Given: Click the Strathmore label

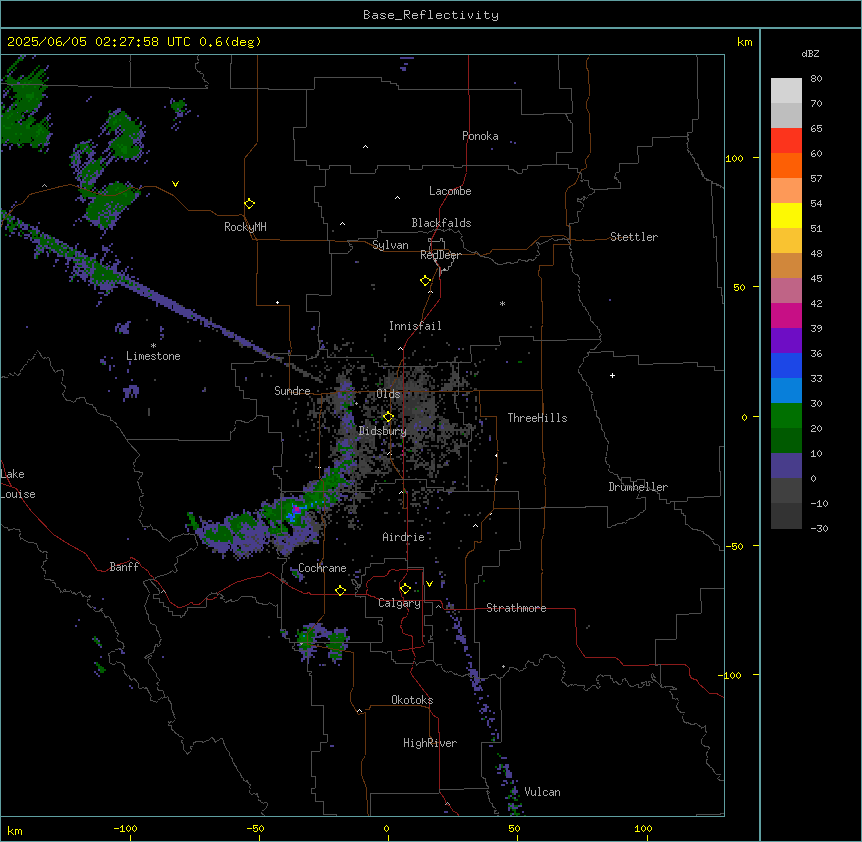Looking at the screenshot, I should tap(516, 608).
